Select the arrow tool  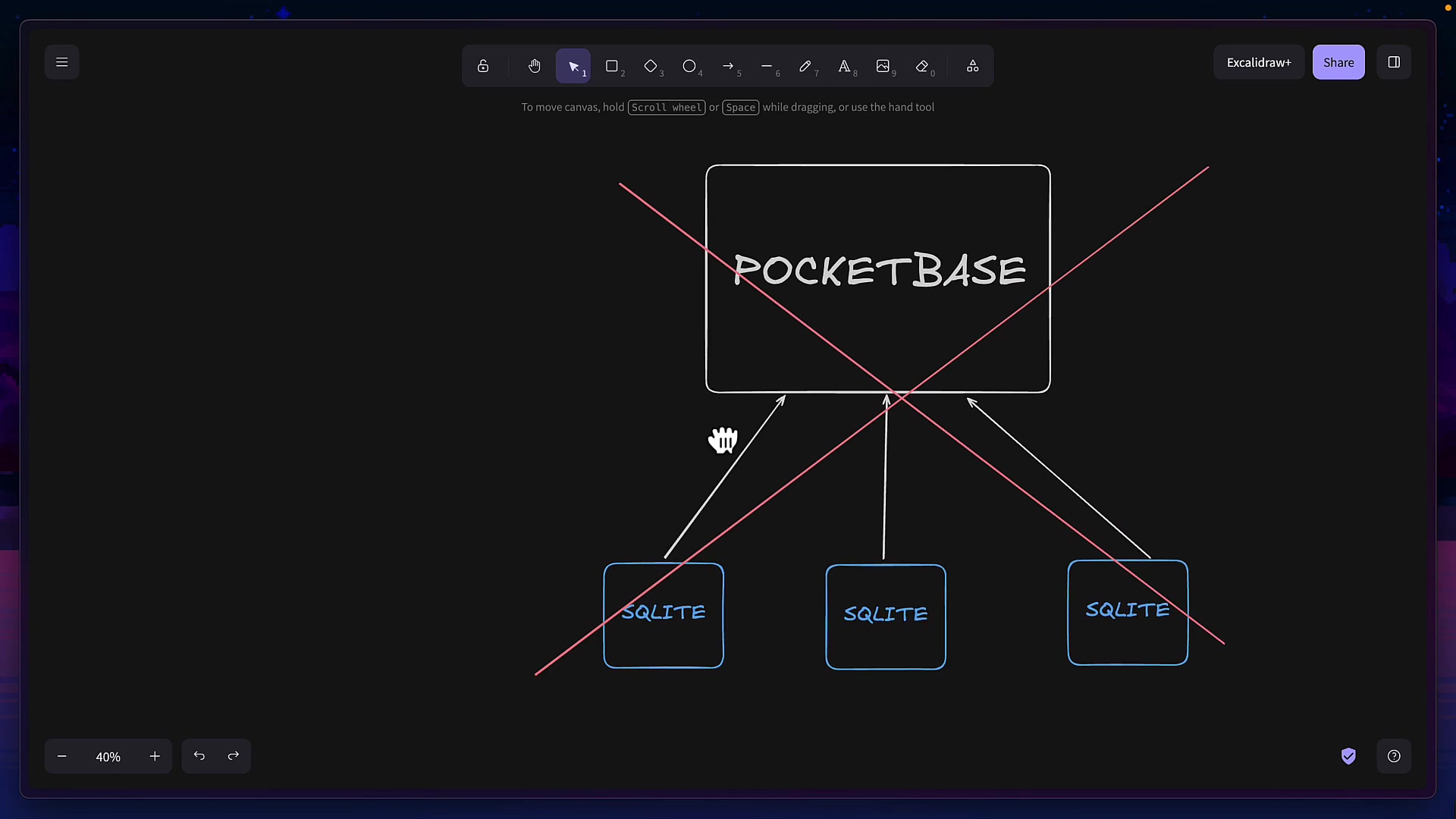(730, 66)
